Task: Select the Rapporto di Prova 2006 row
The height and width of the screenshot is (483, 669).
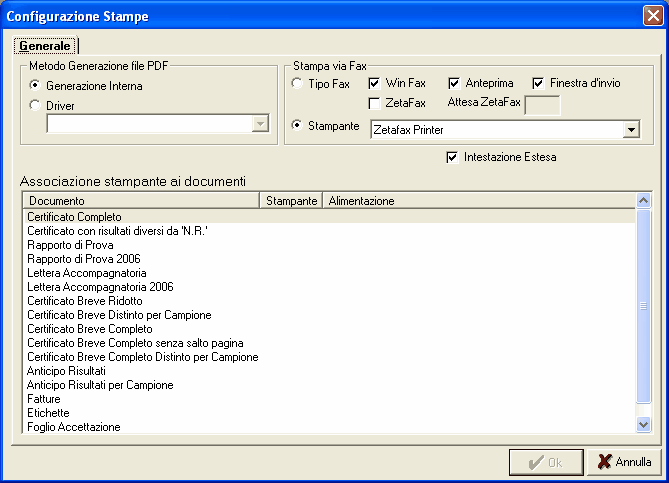Action: click(x=330, y=259)
